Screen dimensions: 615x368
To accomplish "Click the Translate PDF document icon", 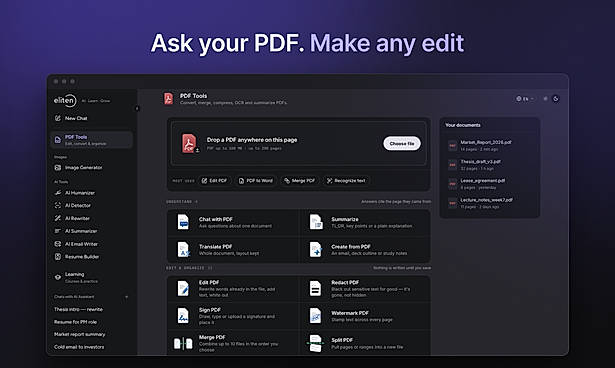I will pos(183,250).
